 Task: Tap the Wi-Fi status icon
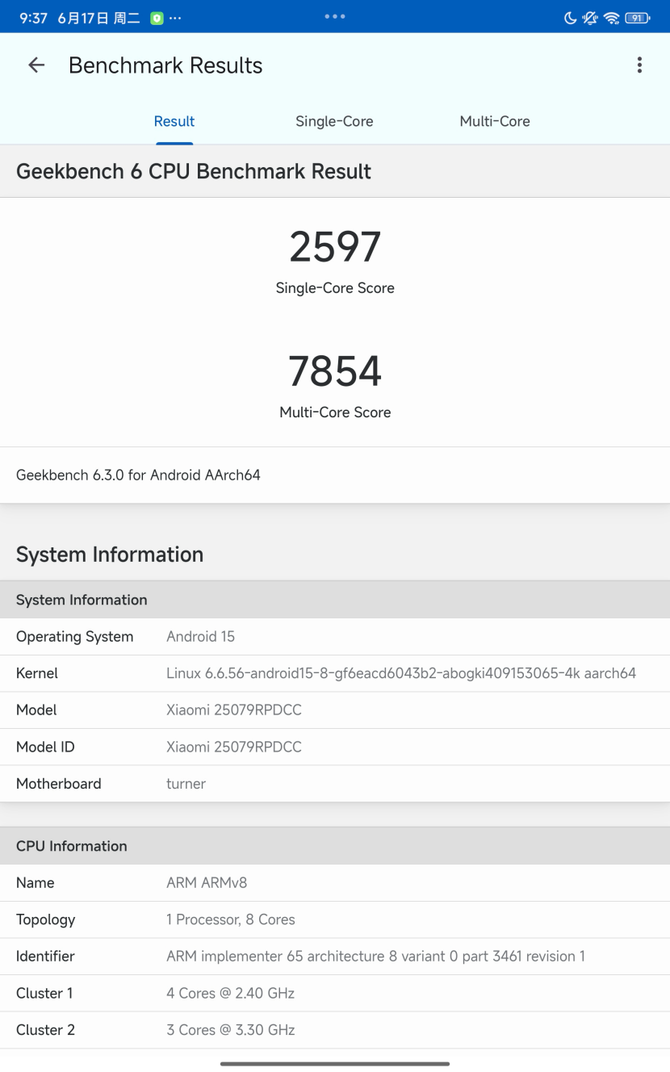pyautogui.click(x=612, y=18)
